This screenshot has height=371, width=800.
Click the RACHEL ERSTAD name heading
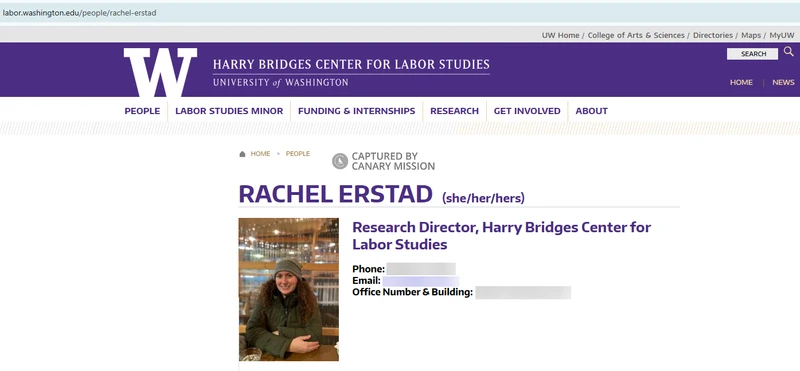tap(336, 194)
